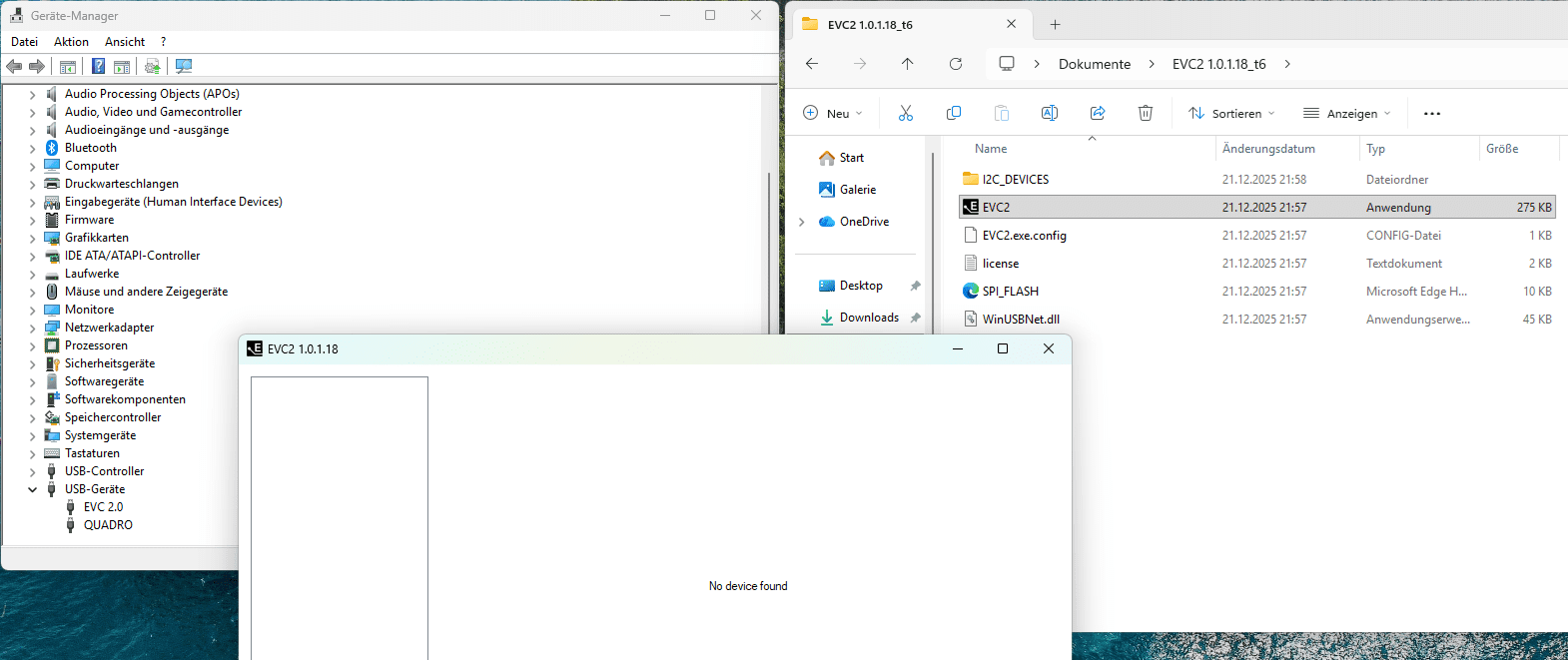1568x660 pixels.
Task: Click the chevron after EVC2 1.0.1.18_t6 breadcrumb
Action: pyautogui.click(x=1287, y=64)
